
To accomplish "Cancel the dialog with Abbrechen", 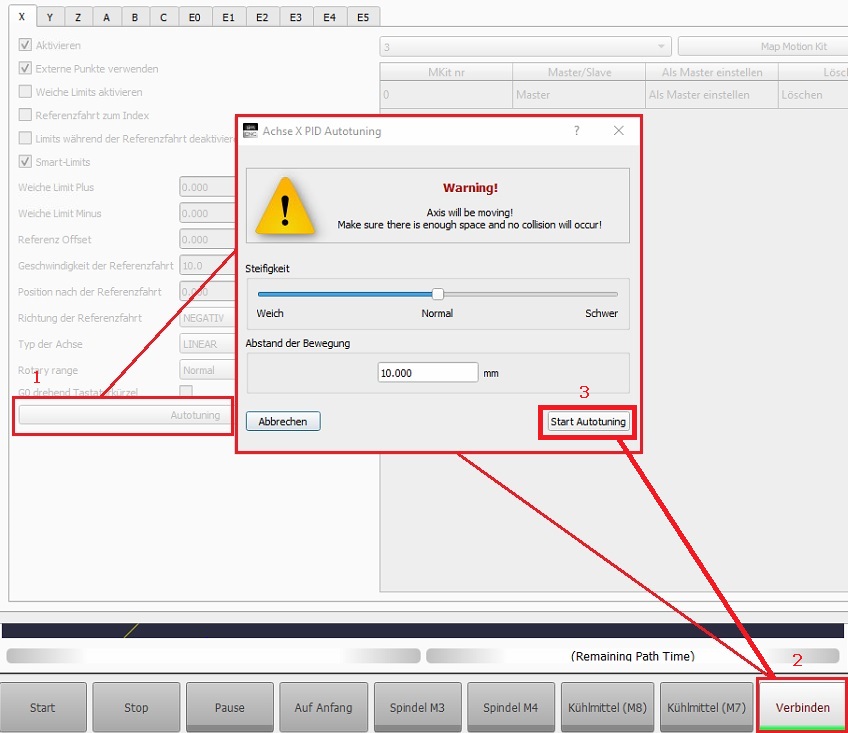I will (283, 421).
